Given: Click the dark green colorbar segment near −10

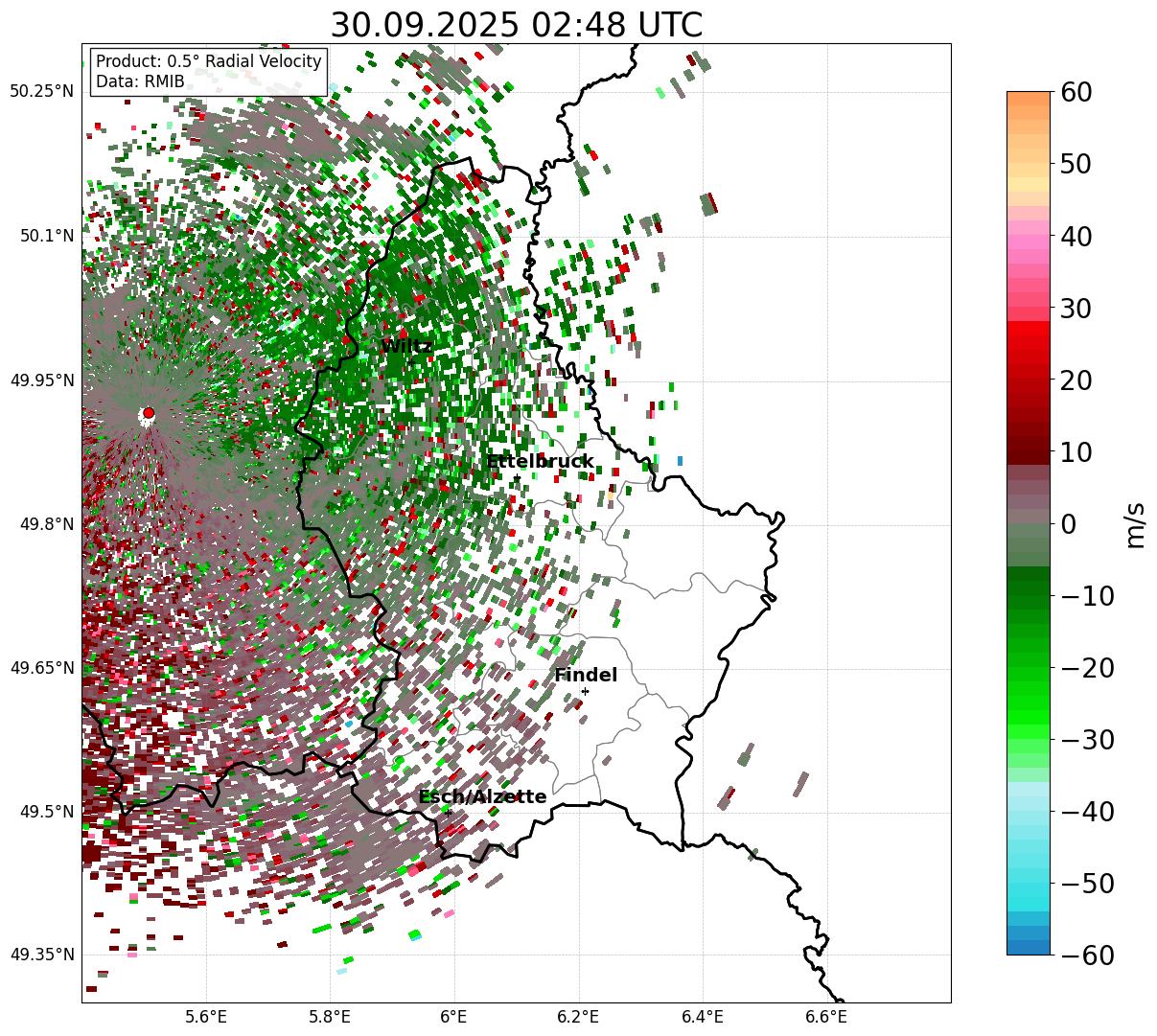Looking at the screenshot, I should (x=1029, y=589).
